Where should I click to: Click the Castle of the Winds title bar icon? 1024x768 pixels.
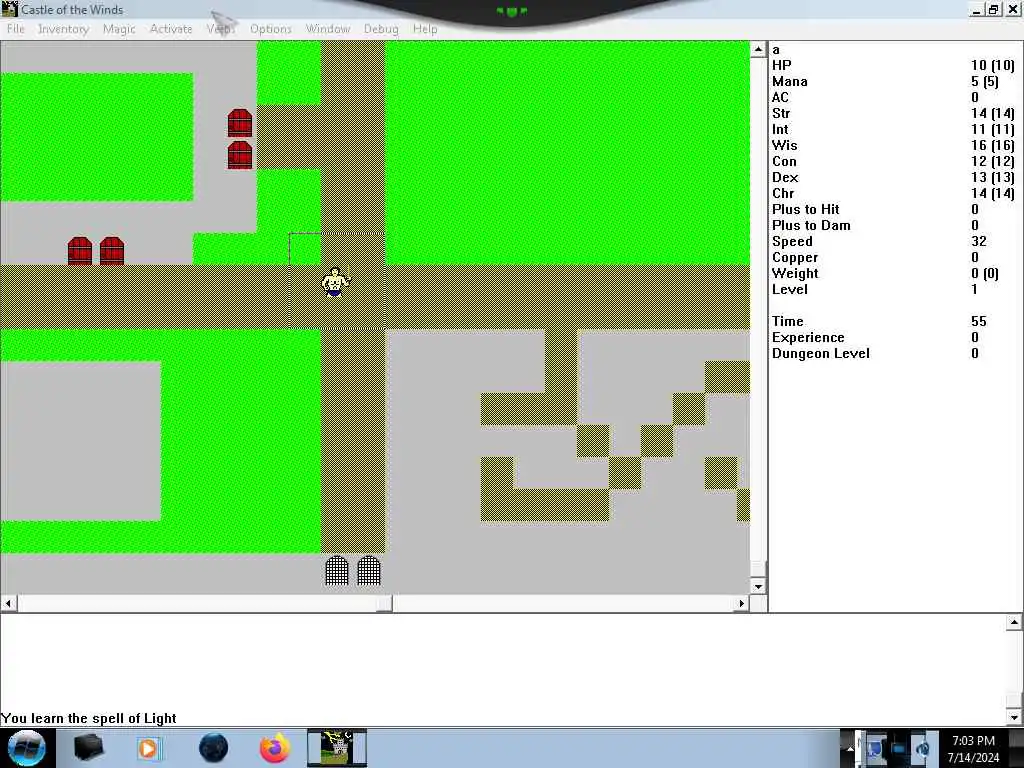coord(9,9)
